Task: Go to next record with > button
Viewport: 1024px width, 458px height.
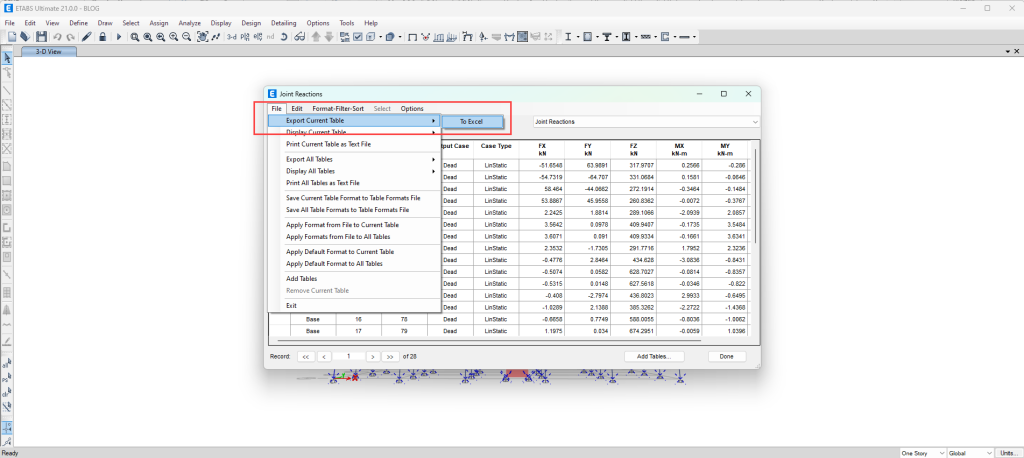Action: pos(373,357)
